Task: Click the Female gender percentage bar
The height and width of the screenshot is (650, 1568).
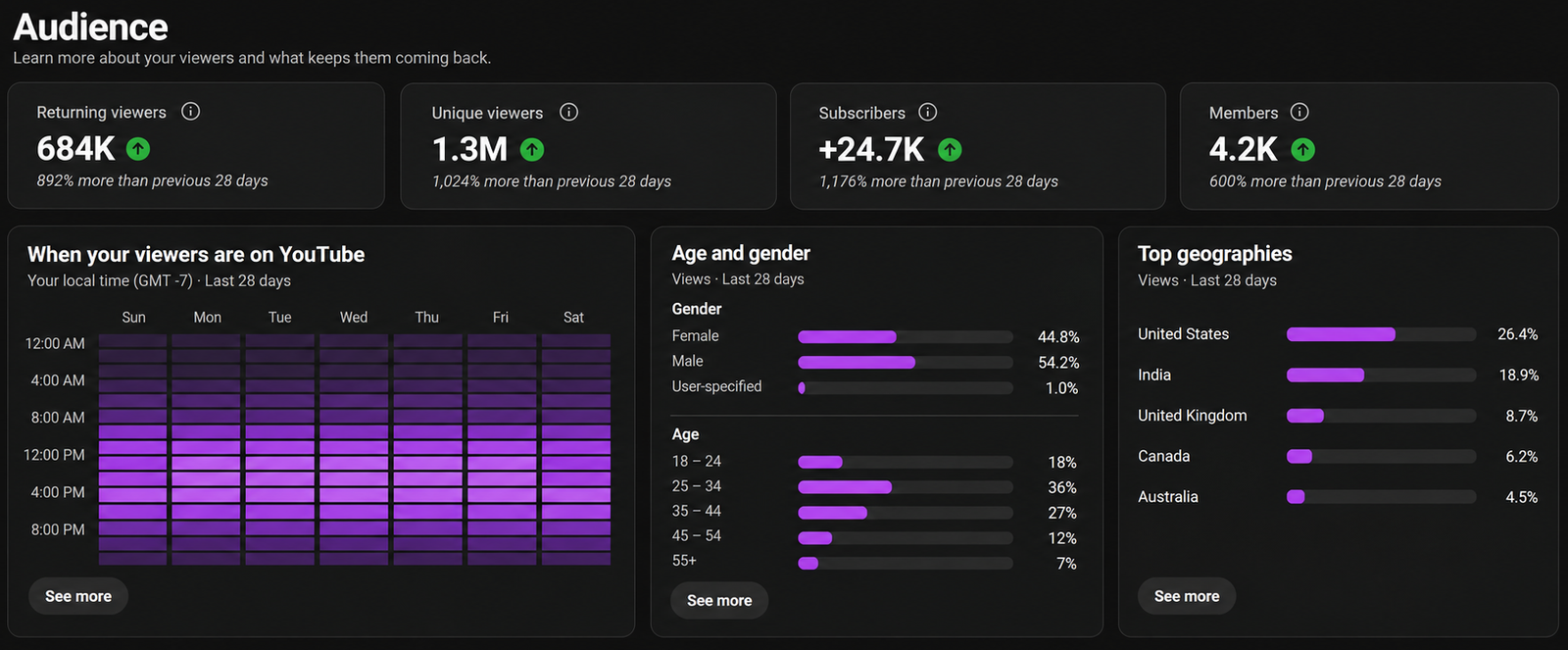Action: (906, 336)
